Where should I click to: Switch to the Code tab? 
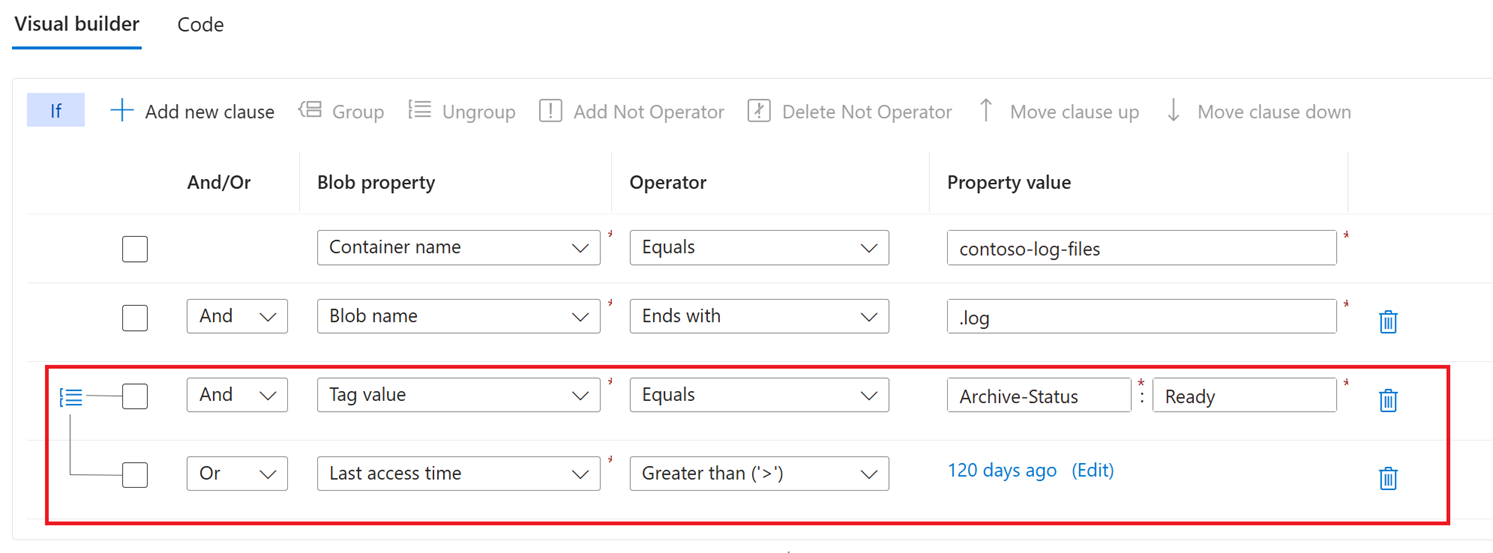pos(200,25)
